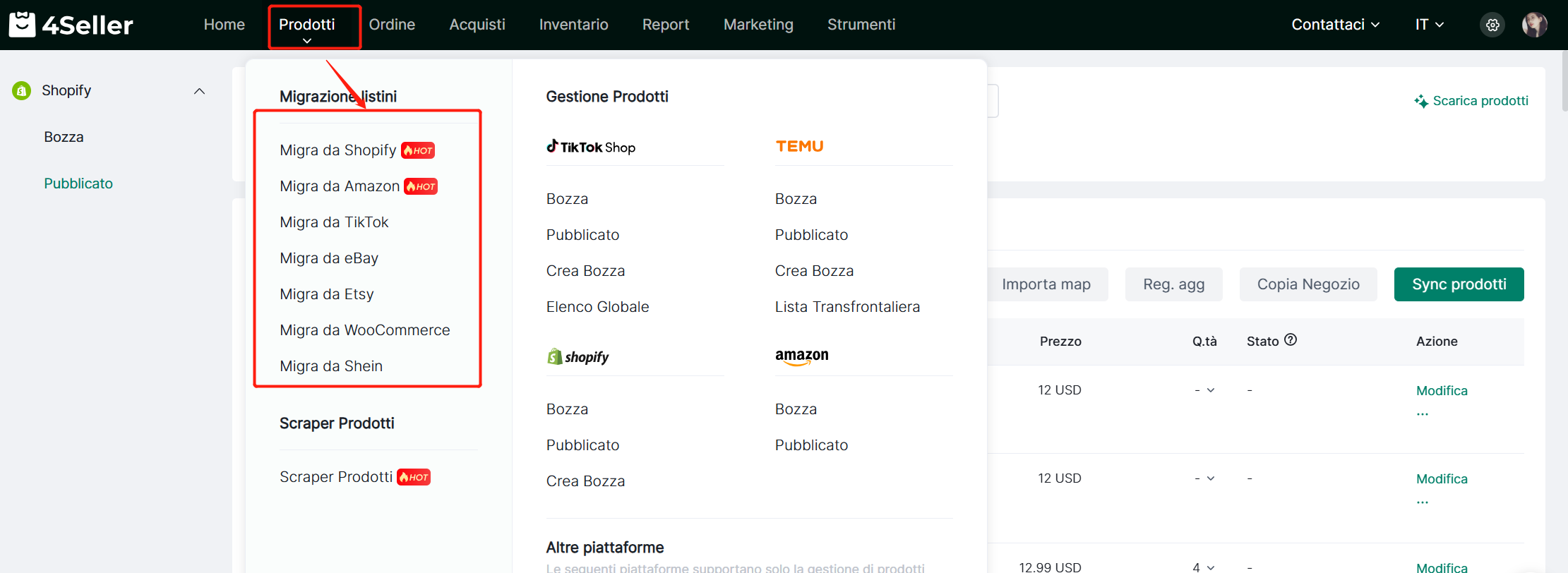Choose Migra da Shopify
This screenshot has width=1568, height=573.
[x=338, y=150]
